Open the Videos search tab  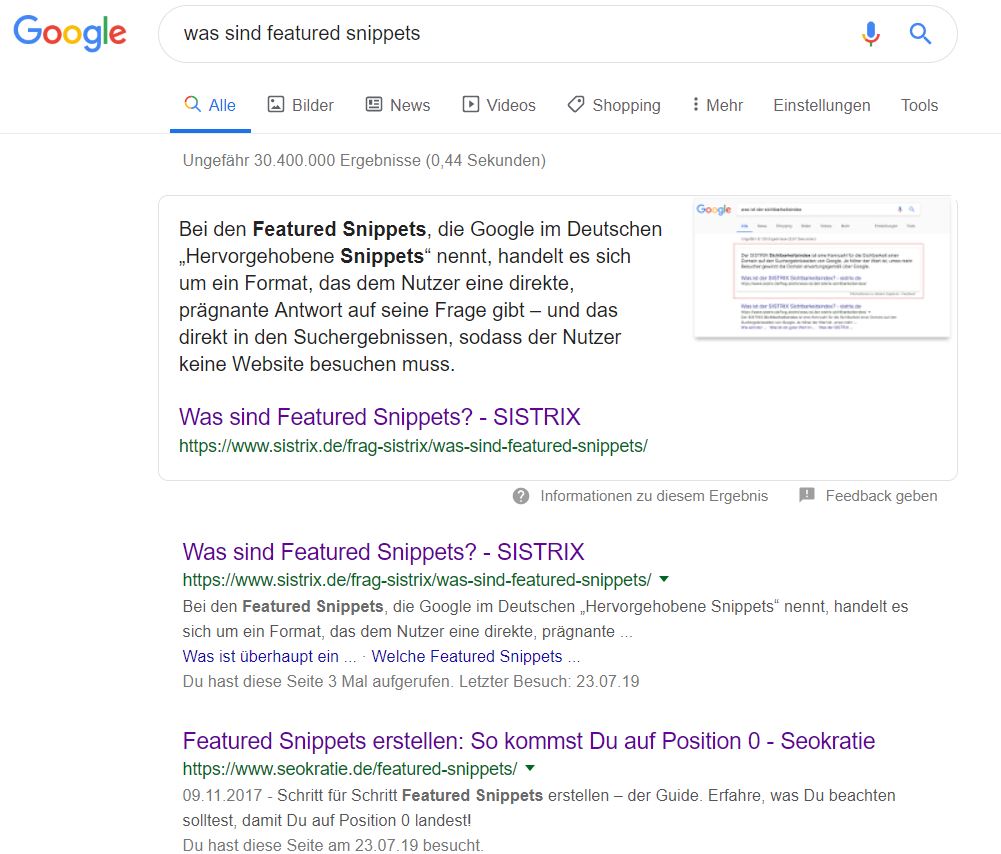click(x=498, y=105)
